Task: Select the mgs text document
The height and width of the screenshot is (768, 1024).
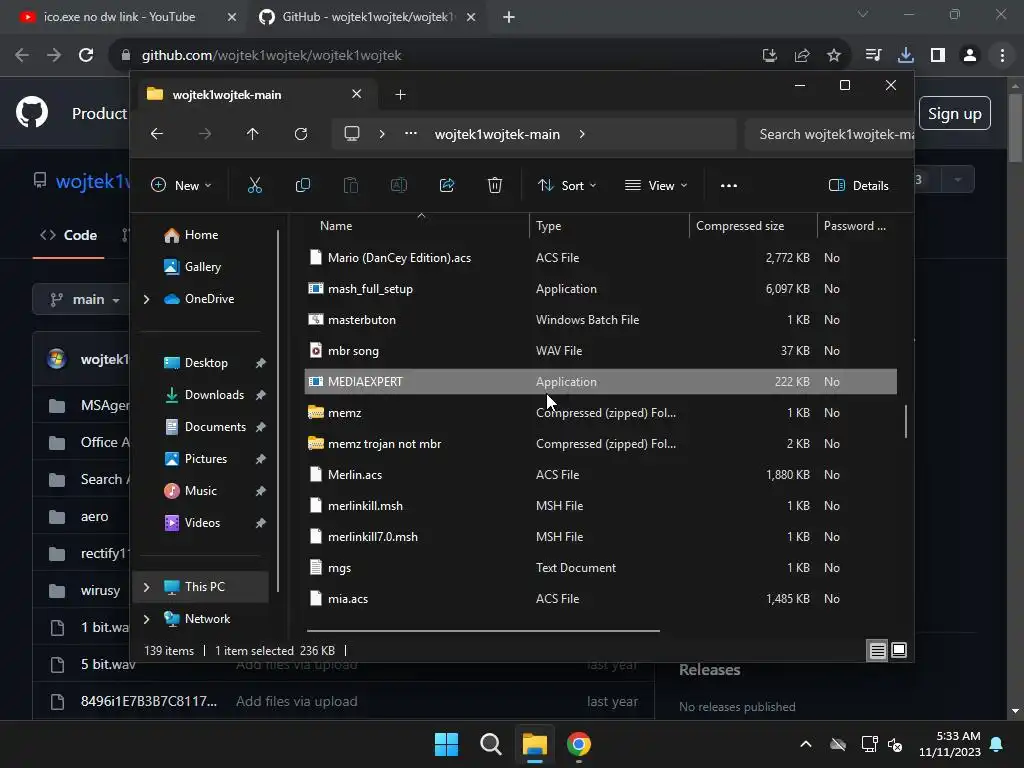Action: [601, 568]
